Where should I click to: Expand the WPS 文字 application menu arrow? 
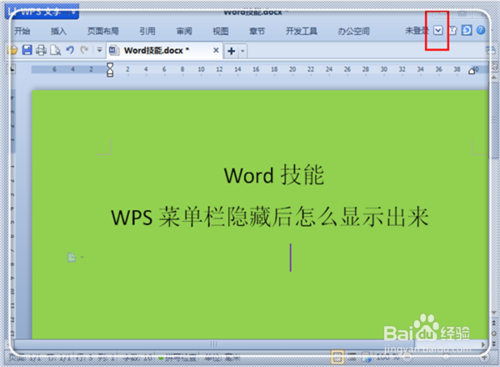click(73, 12)
